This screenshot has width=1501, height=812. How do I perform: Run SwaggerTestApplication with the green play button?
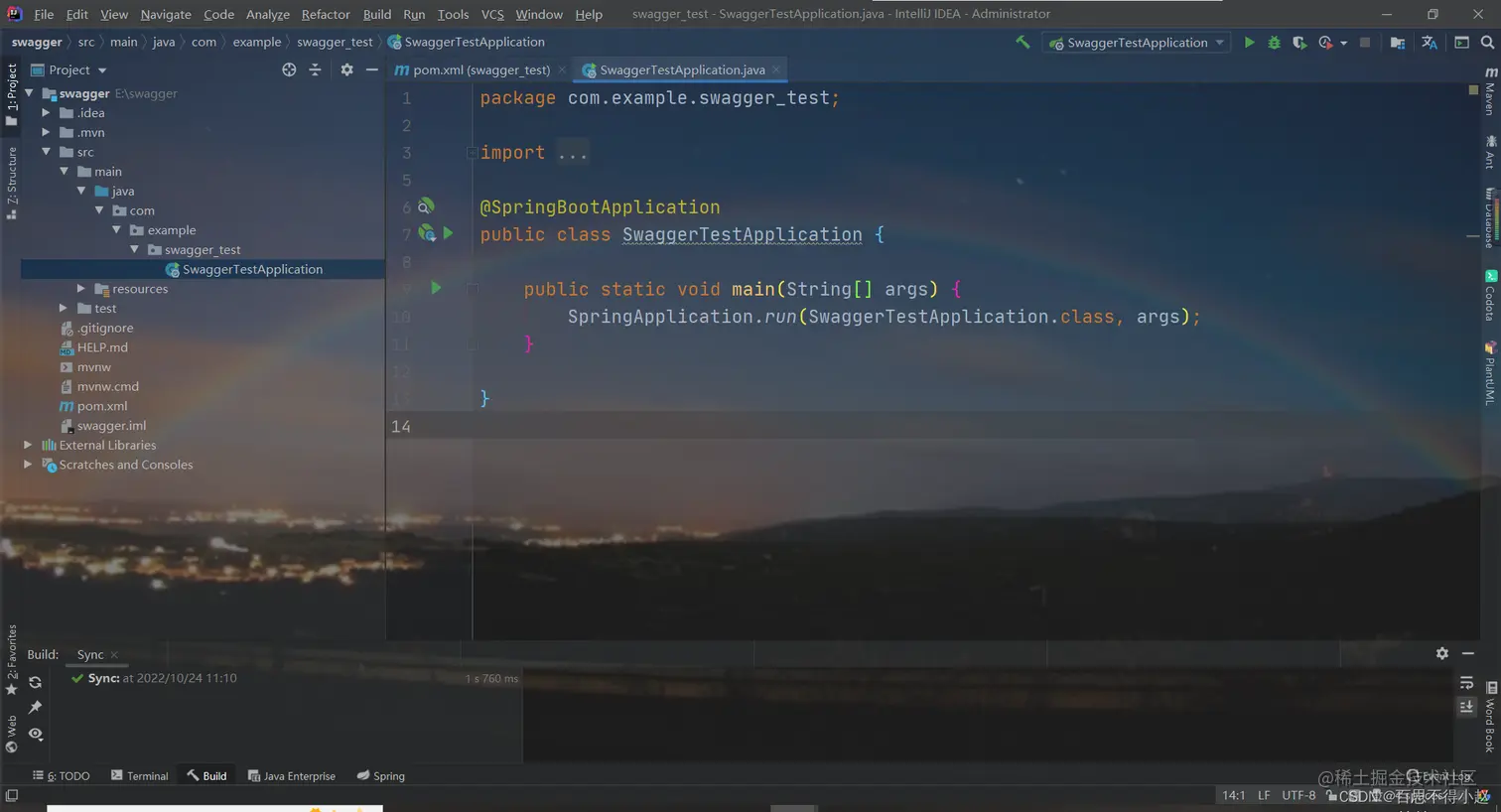(1249, 43)
